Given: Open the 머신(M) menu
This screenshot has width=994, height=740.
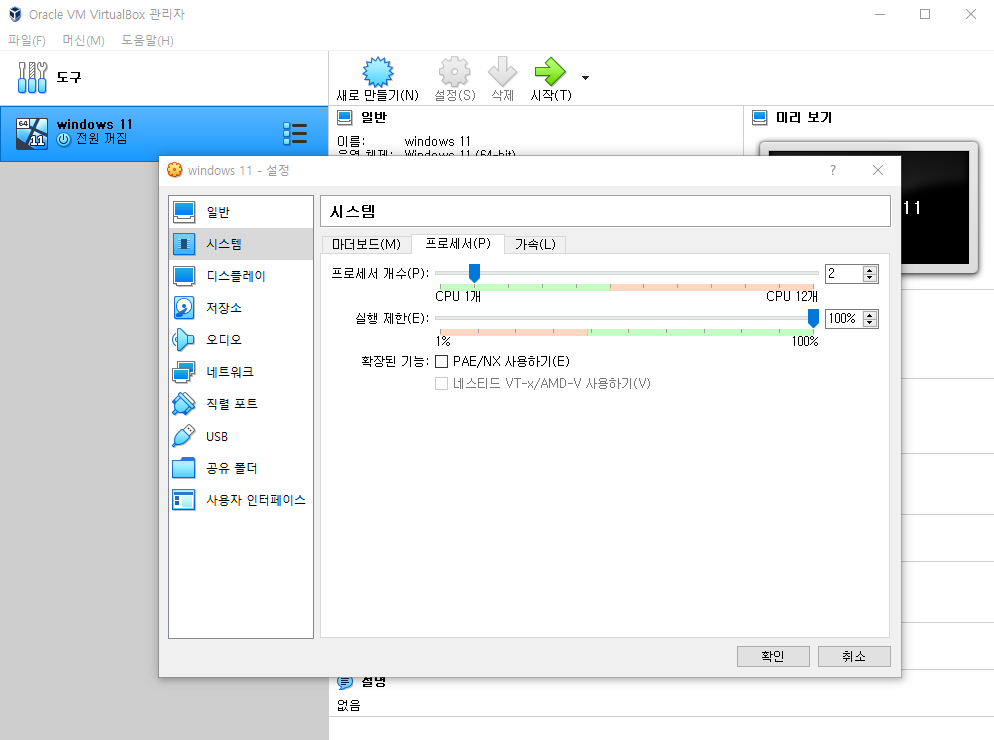Looking at the screenshot, I should [x=85, y=40].
